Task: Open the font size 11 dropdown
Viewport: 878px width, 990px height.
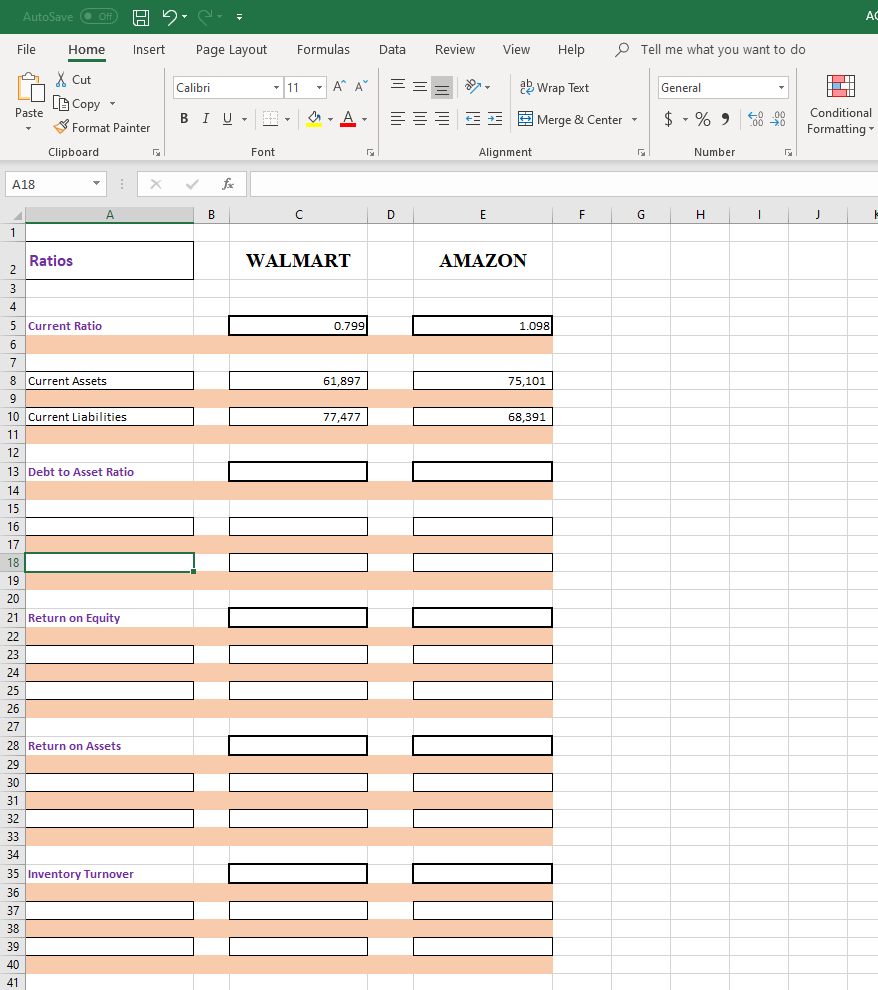Action: 319,87
